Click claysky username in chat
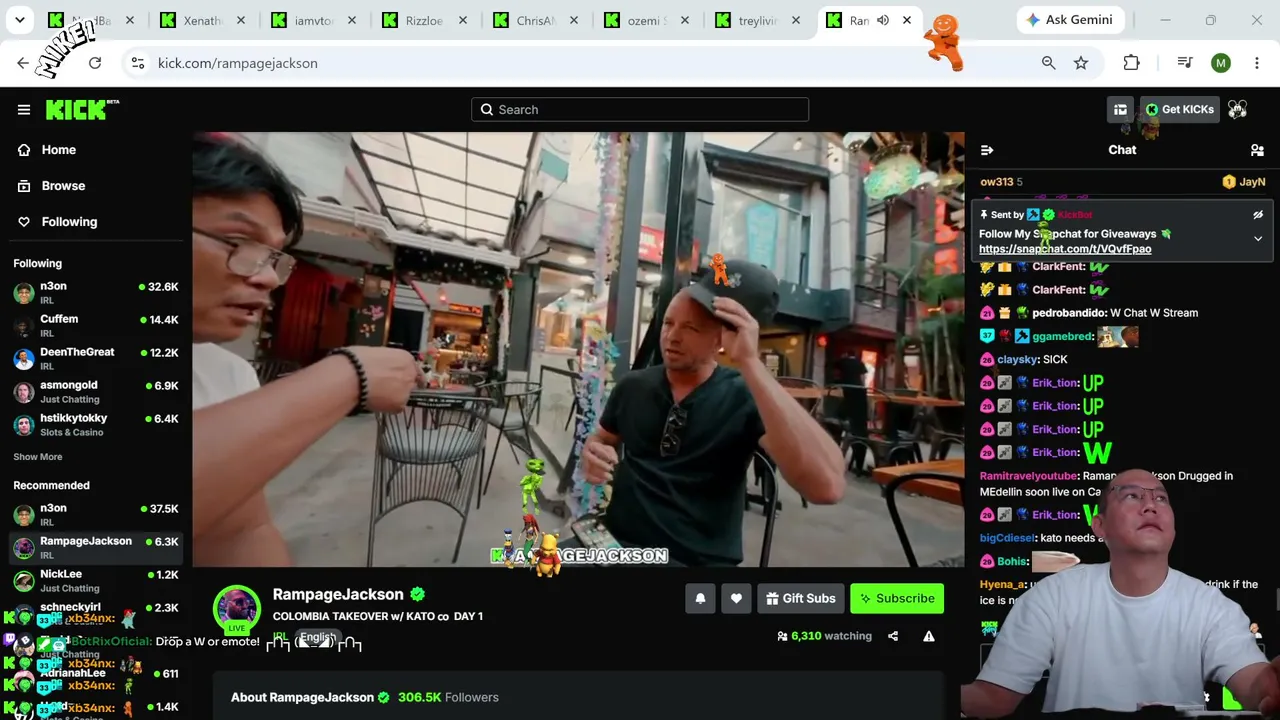Screen dimensions: 1280x720 point(1016,360)
